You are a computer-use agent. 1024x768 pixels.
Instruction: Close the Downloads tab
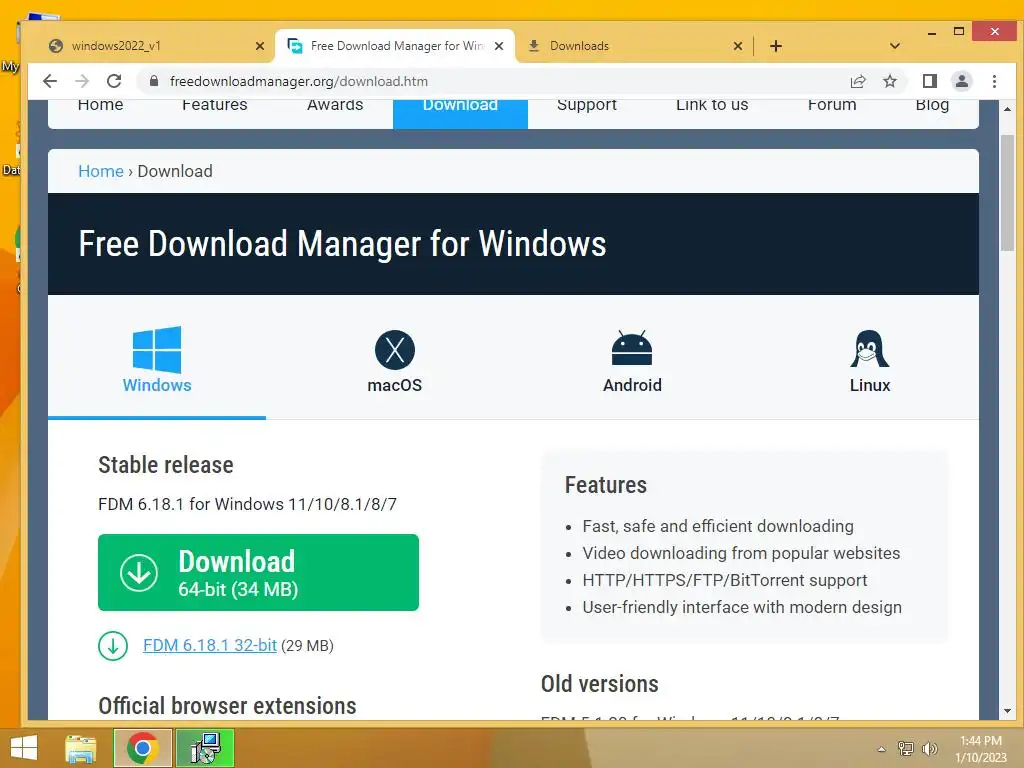pyautogui.click(x=737, y=46)
